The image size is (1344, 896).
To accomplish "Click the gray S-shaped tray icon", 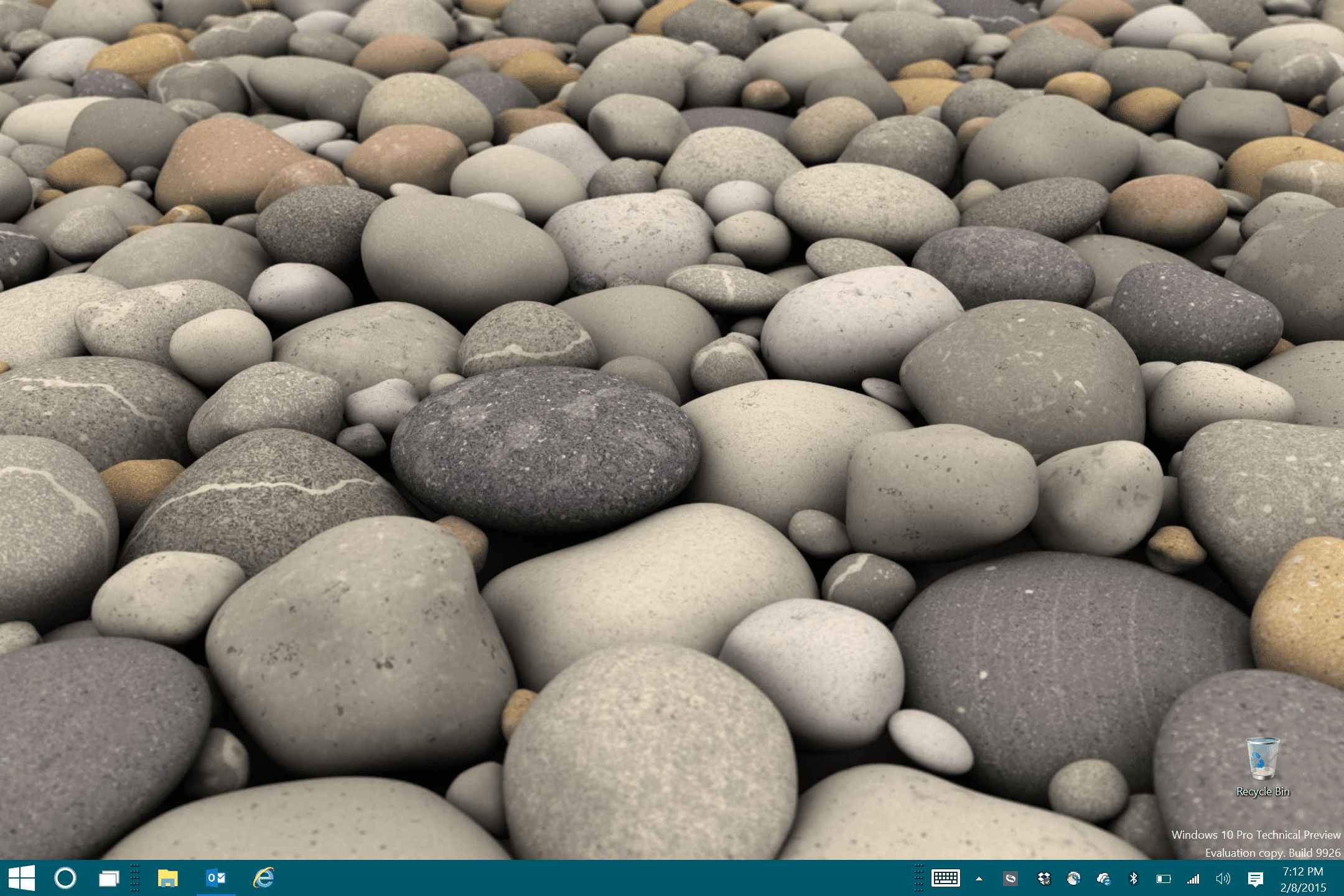I will point(1010,879).
